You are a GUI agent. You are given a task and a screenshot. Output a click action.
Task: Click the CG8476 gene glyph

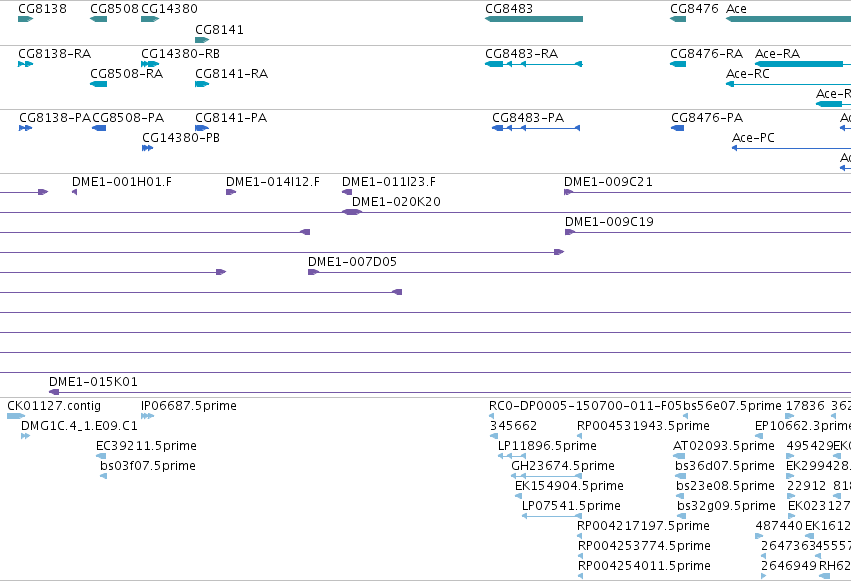tap(678, 19)
